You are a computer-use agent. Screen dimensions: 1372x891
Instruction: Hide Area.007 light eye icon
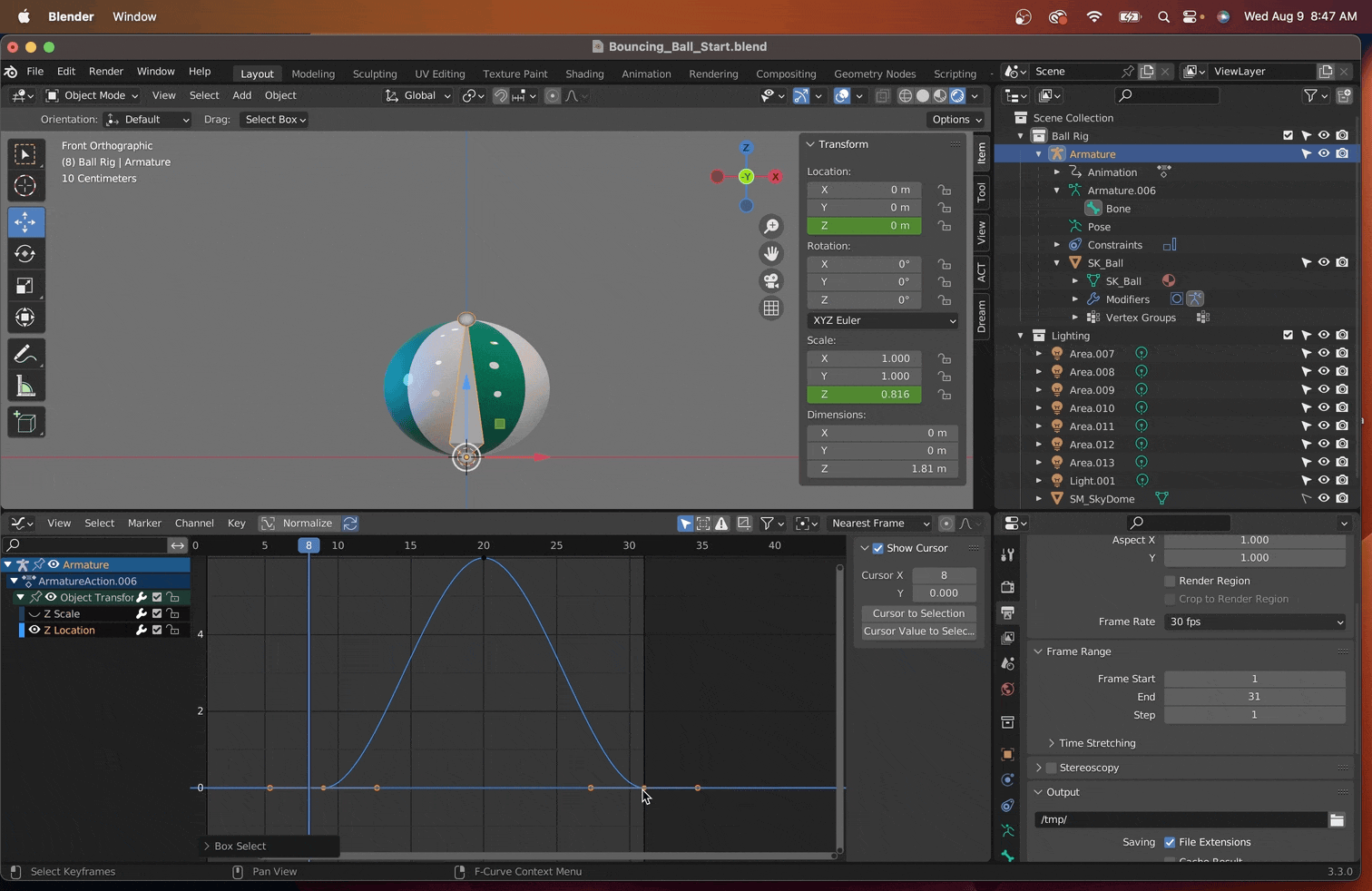pos(1324,354)
